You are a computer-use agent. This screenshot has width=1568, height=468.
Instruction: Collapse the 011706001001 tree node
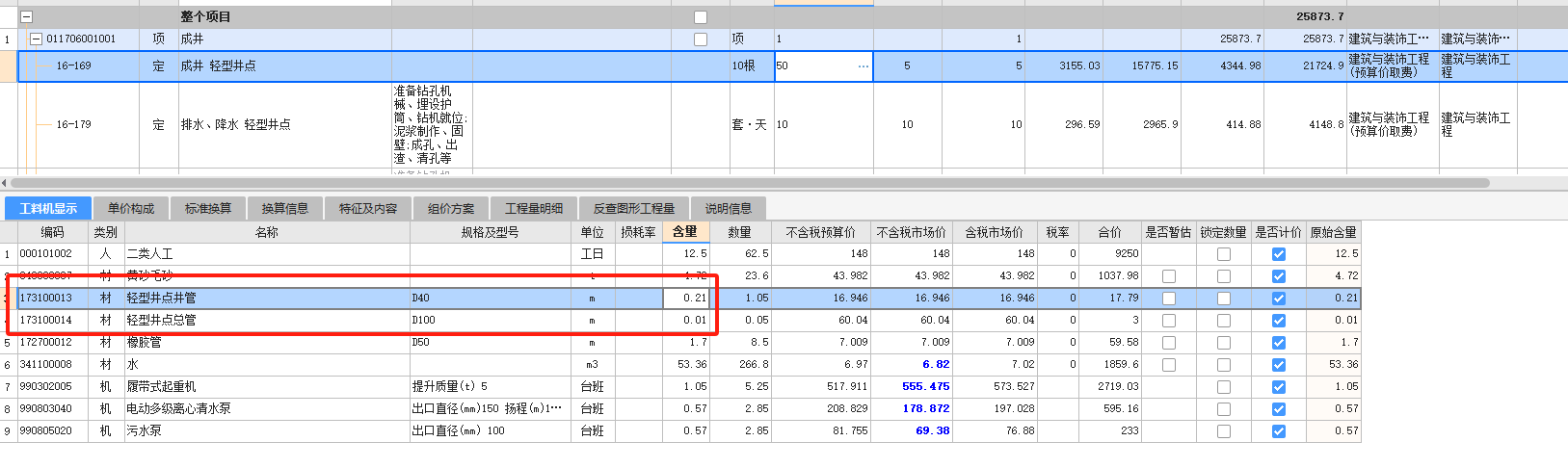(36, 39)
